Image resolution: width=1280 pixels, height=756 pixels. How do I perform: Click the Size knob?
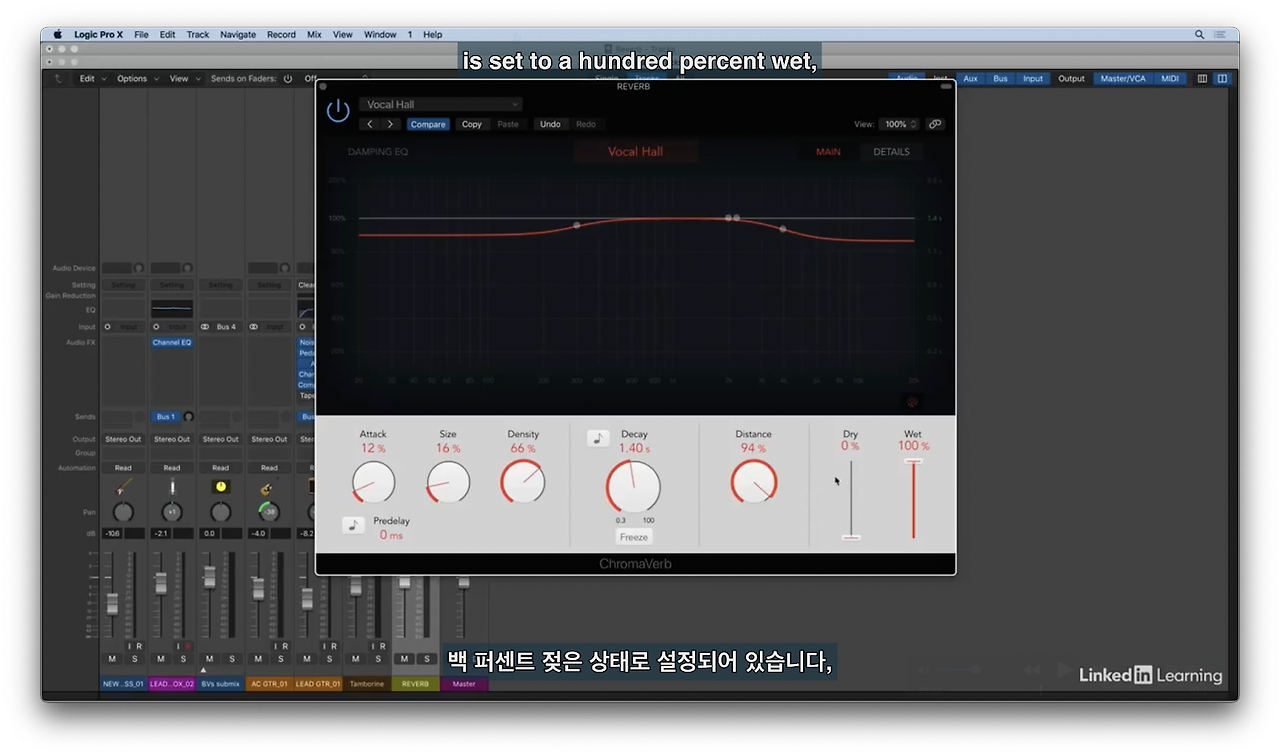point(448,482)
